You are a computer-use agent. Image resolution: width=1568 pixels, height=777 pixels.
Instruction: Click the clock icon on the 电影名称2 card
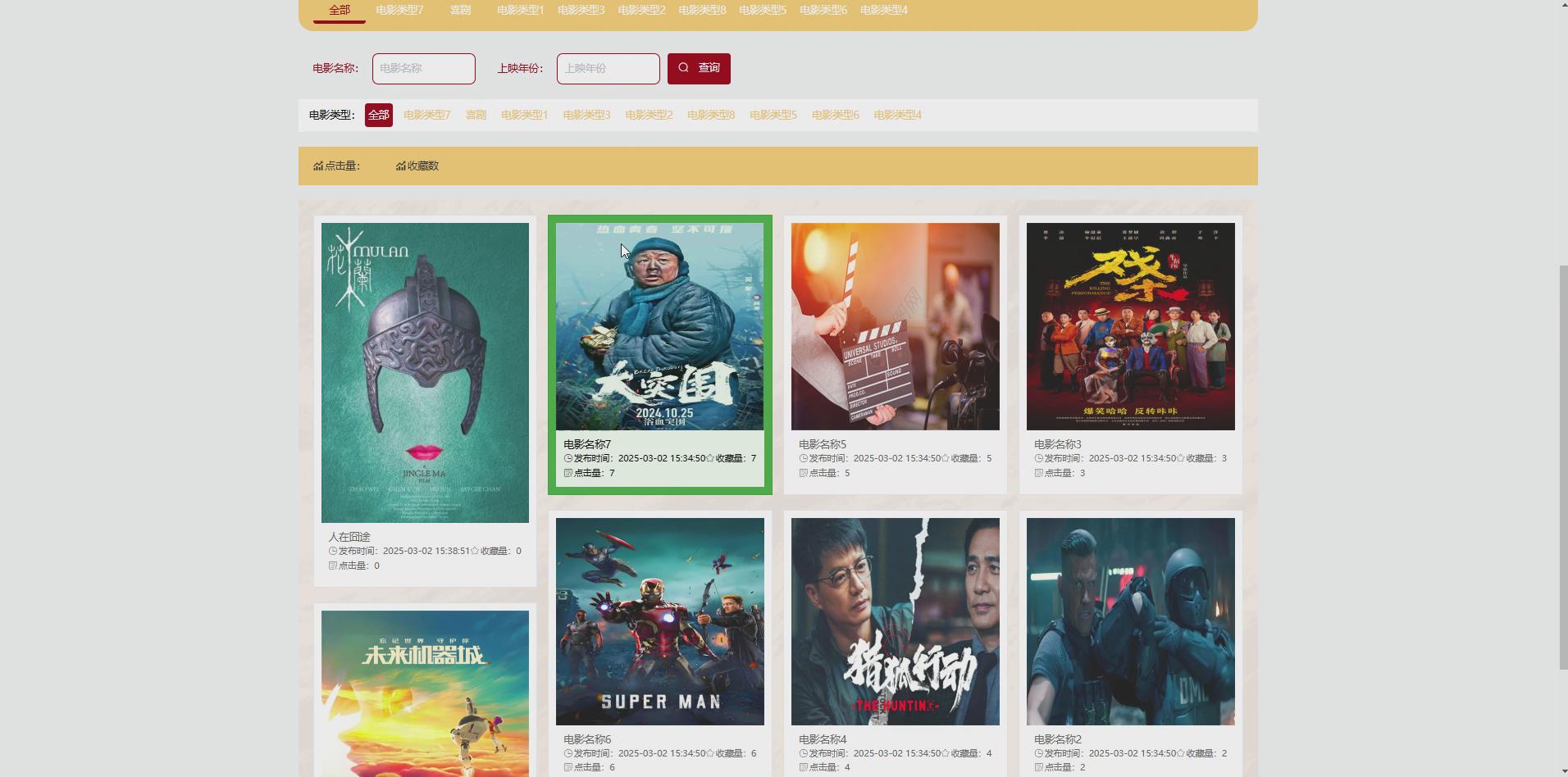pyautogui.click(x=1039, y=754)
